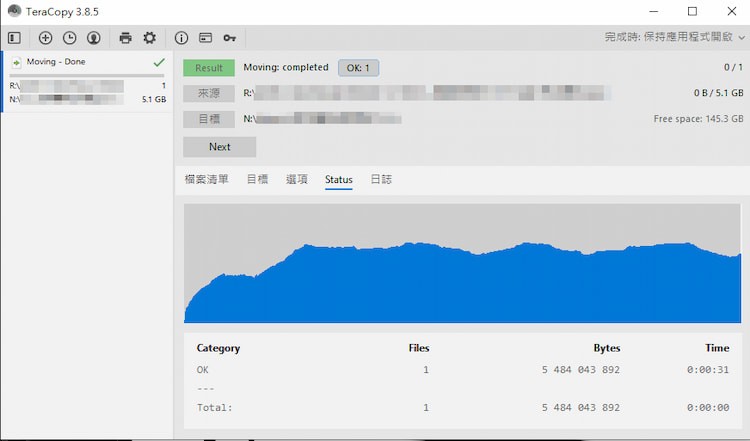Click the TeraCopy app logo icon
This screenshot has width=750, height=441.
14,11
